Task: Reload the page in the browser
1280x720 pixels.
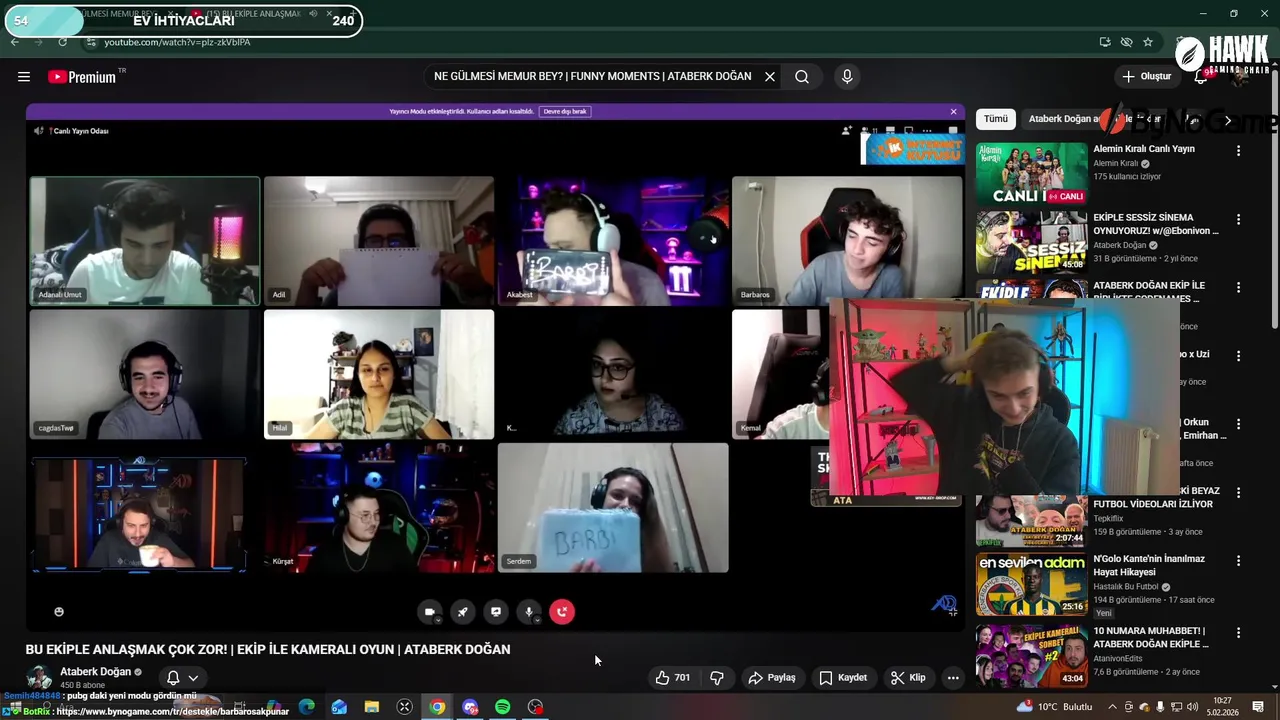Action: [x=63, y=42]
